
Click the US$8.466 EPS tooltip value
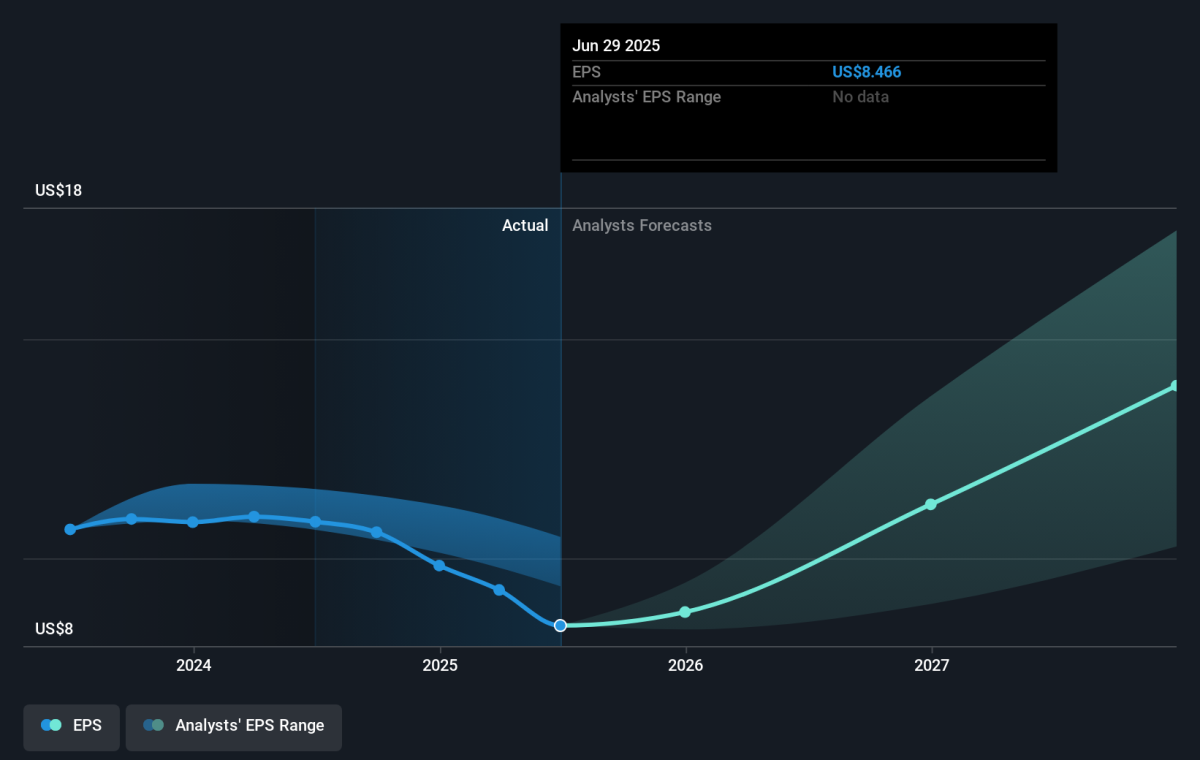[867, 72]
